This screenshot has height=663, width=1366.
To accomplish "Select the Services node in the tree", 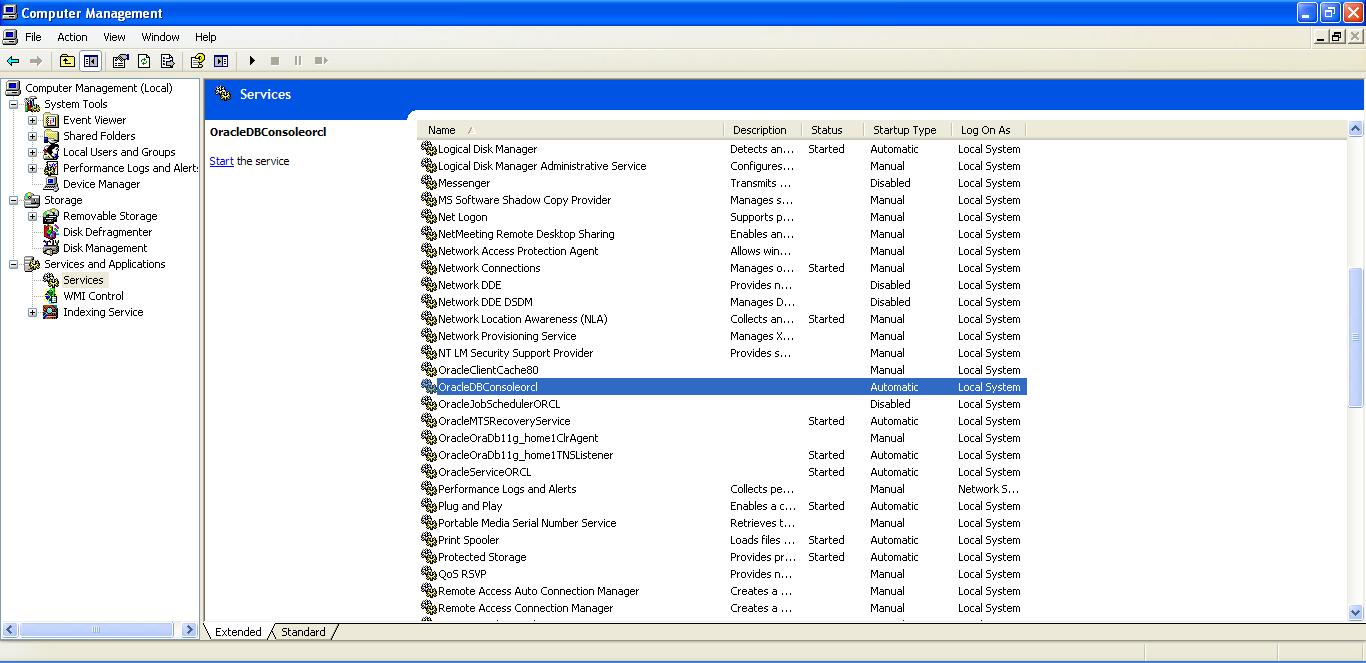I will click(83, 280).
